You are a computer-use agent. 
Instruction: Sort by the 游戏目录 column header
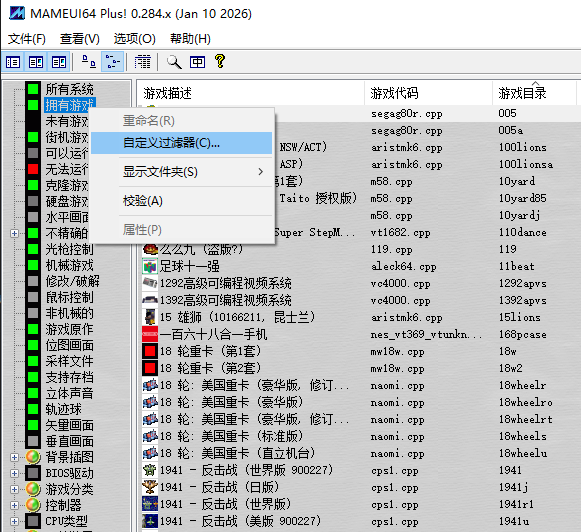click(534, 93)
